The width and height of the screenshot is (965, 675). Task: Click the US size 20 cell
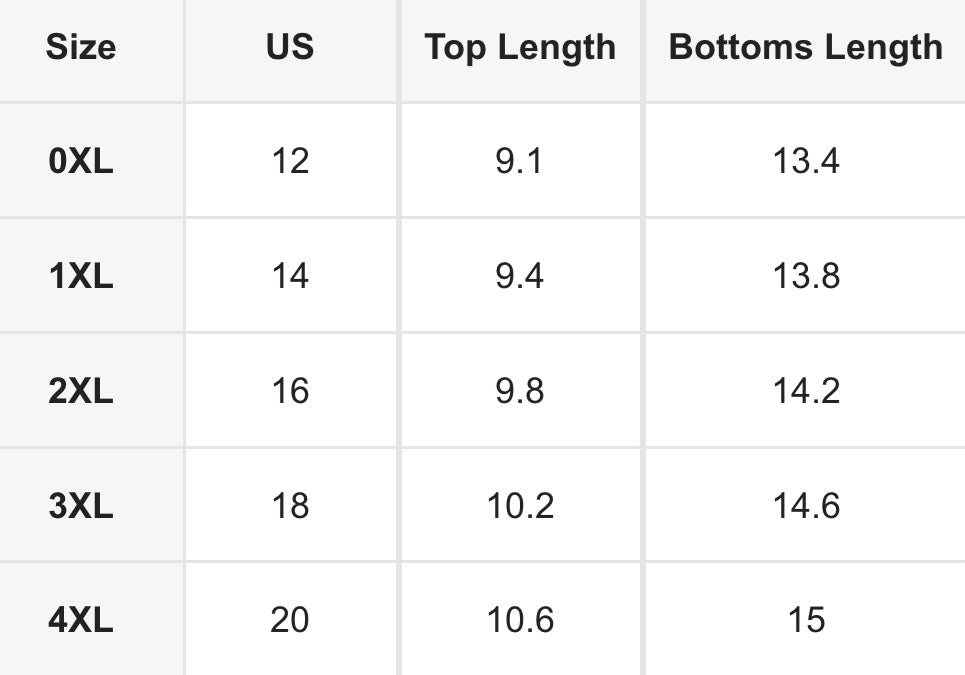click(x=290, y=620)
